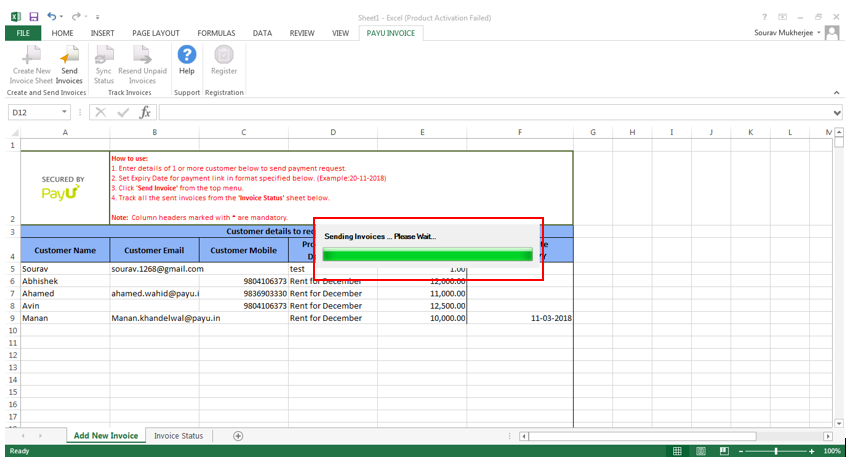Click horizontal scrollbar right arrow

click(x=828, y=436)
